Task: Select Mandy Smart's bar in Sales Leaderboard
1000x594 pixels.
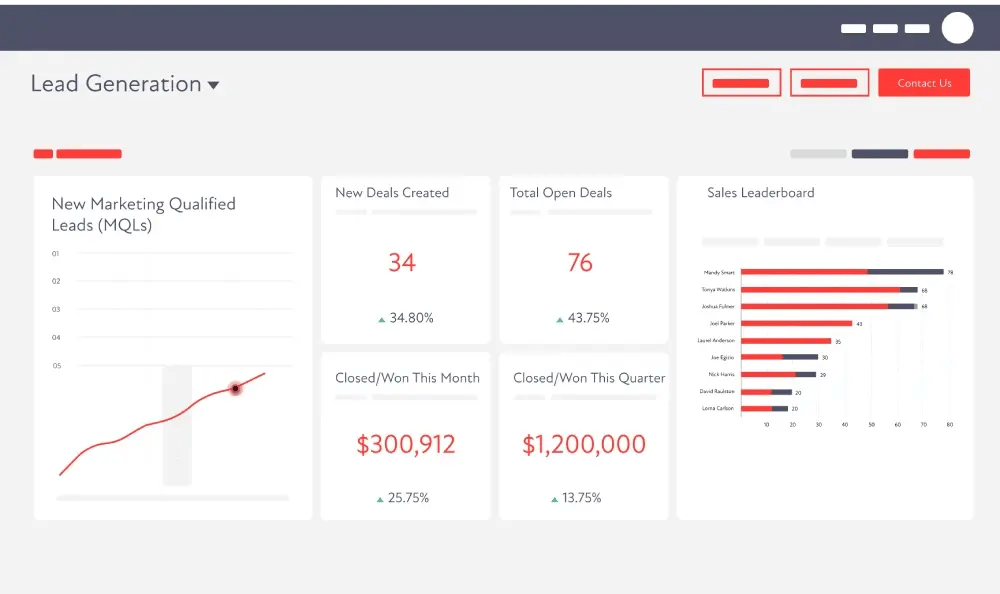Action: [842, 272]
